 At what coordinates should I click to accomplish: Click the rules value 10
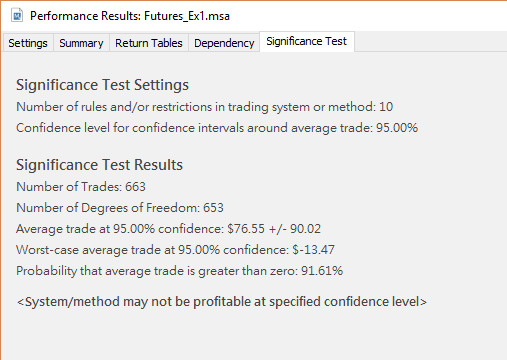click(386, 107)
